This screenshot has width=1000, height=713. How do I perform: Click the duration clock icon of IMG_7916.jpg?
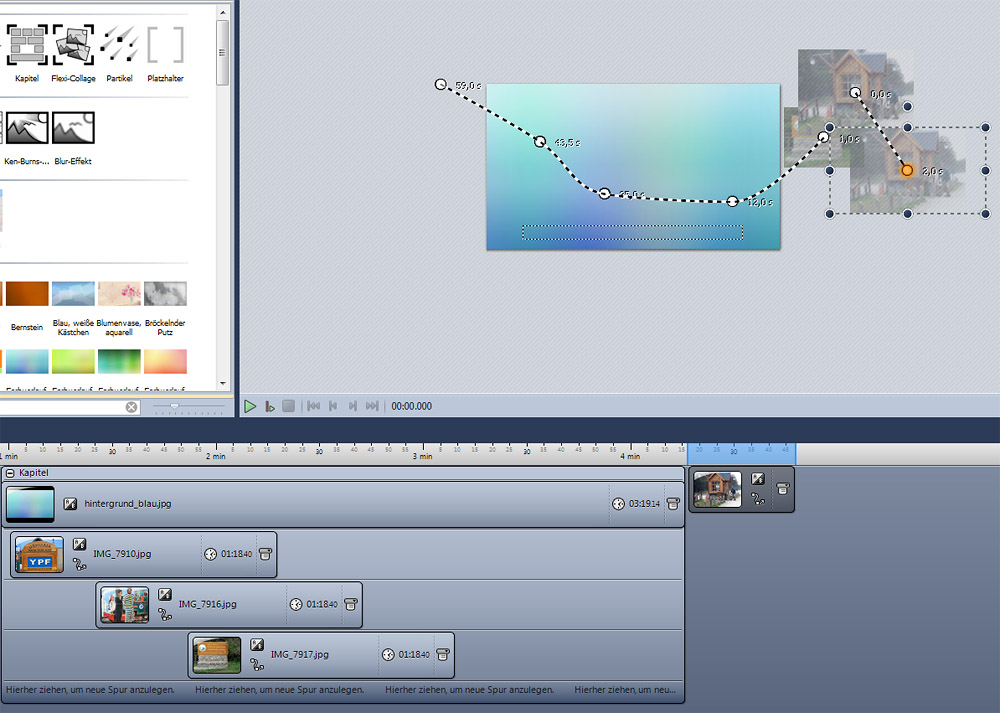[296, 604]
